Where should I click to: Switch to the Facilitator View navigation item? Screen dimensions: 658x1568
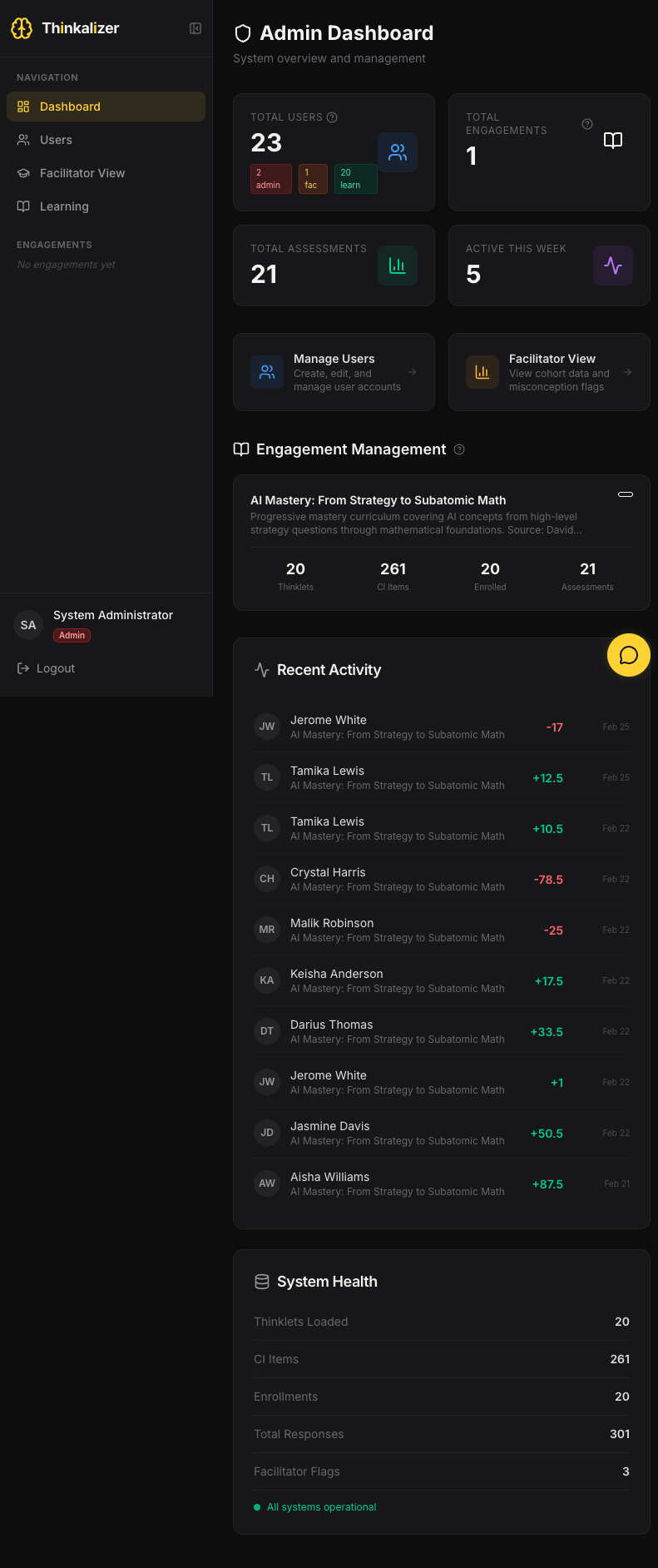83,173
